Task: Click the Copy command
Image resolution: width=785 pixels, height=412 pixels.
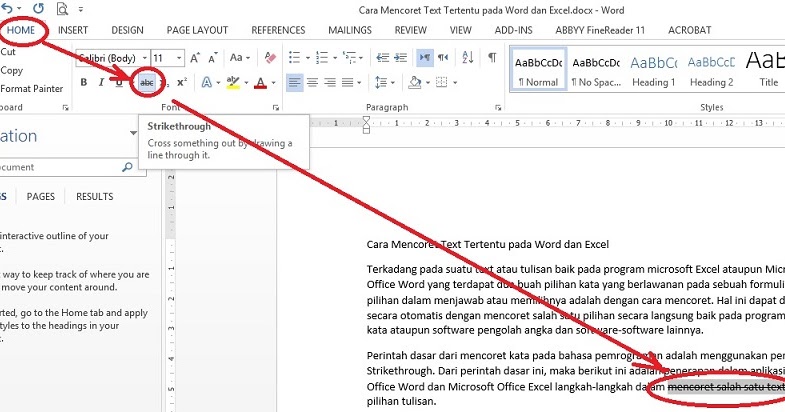Action: 12,71
